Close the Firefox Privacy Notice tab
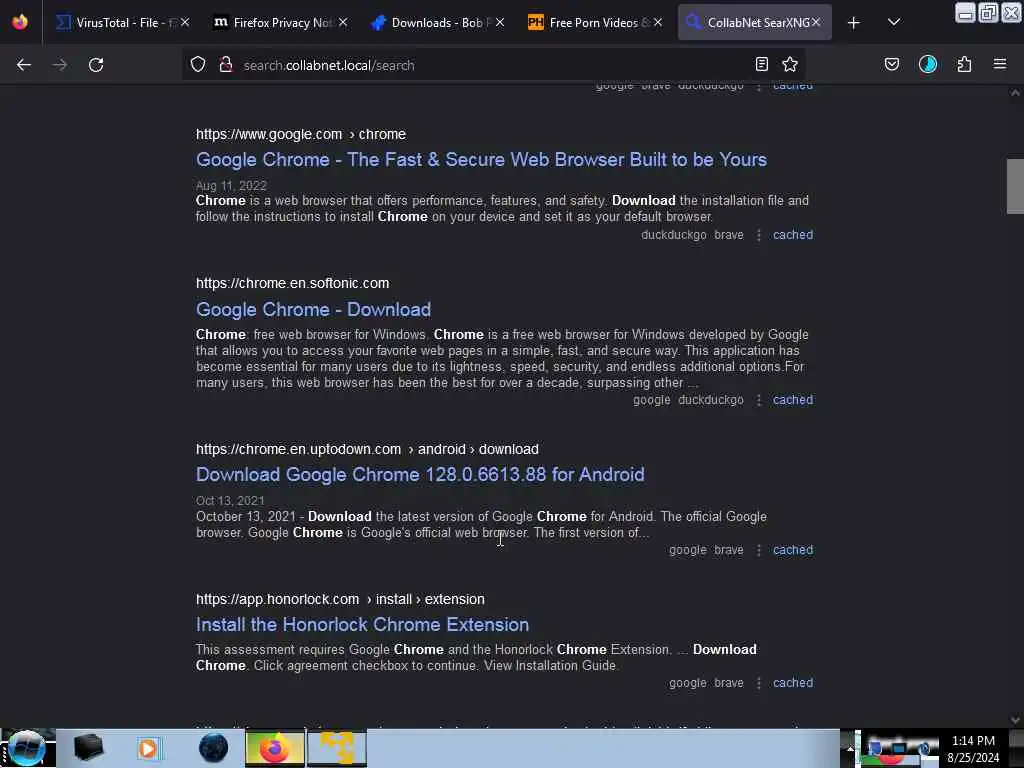The height and width of the screenshot is (768, 1024). (344, 22)
